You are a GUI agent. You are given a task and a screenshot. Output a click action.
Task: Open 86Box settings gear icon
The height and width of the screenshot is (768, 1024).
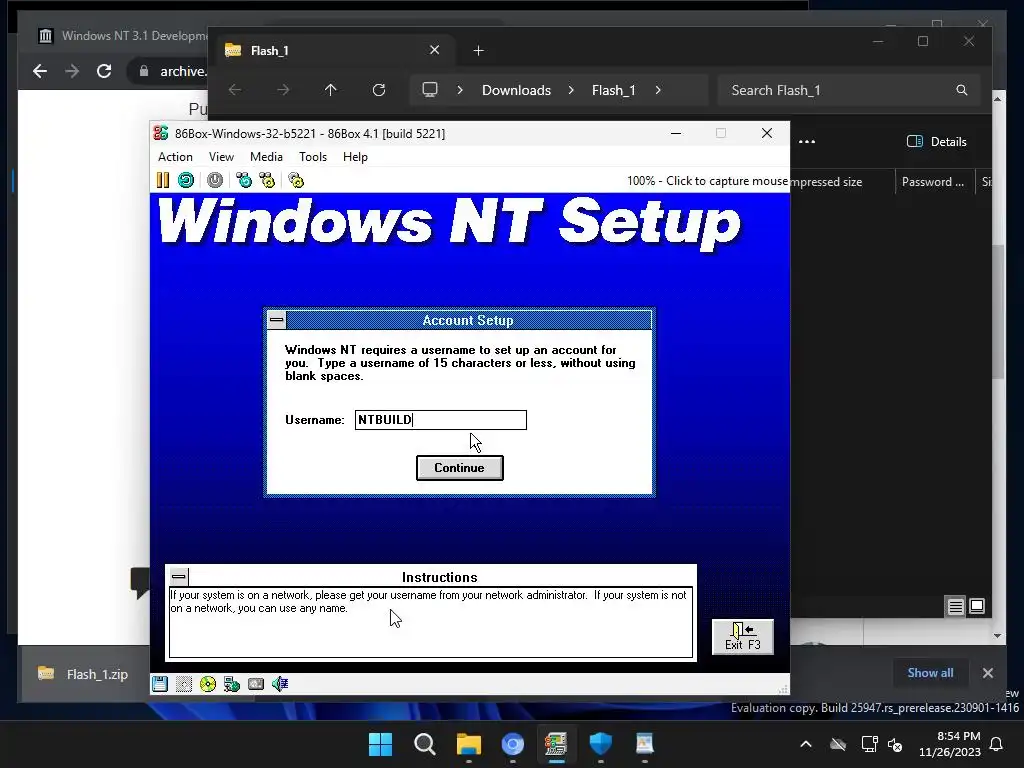pyautogui.click(x=296, y=180)
